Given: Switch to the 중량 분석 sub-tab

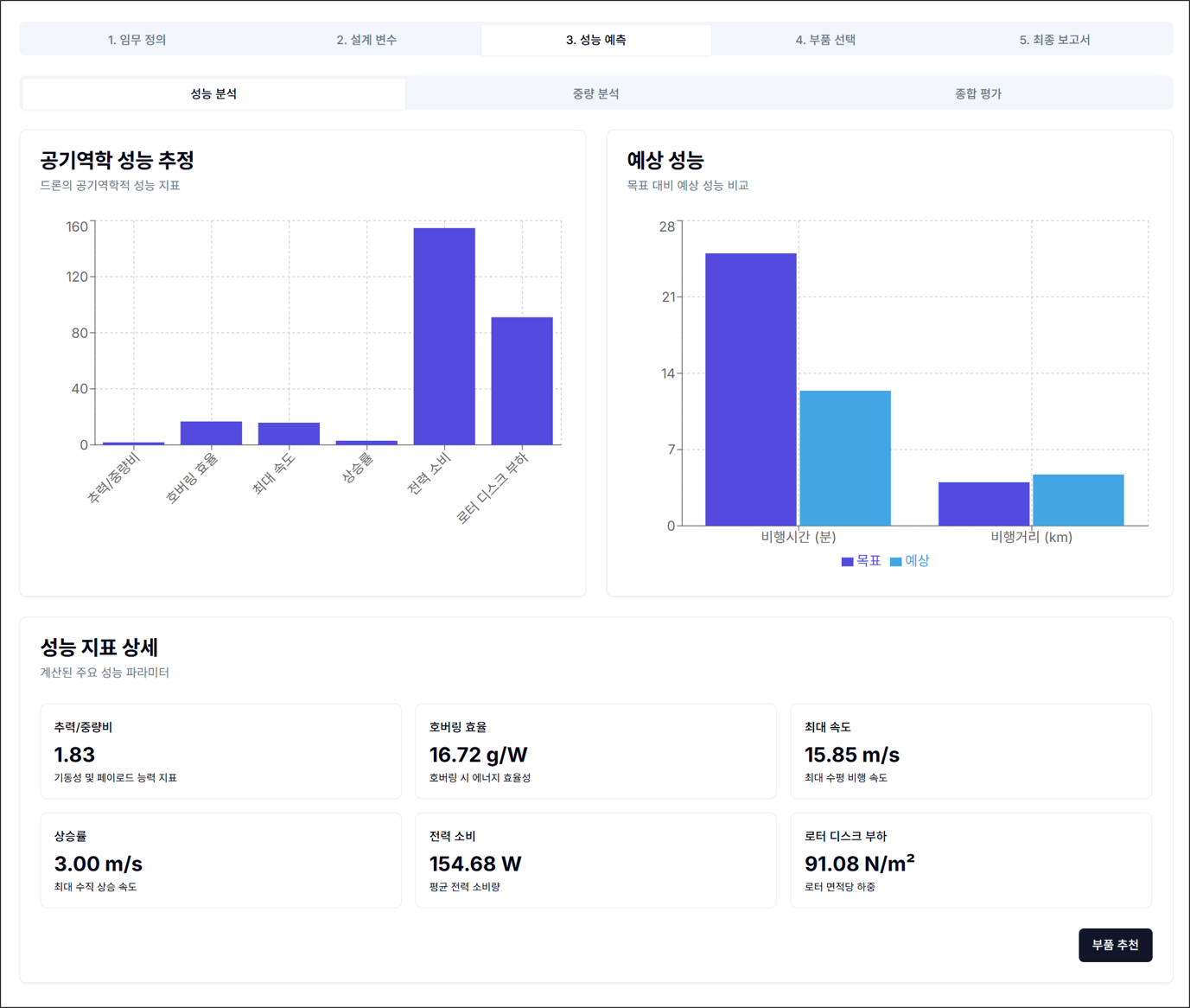Looking at the screenshot, I should click(595, 93).
